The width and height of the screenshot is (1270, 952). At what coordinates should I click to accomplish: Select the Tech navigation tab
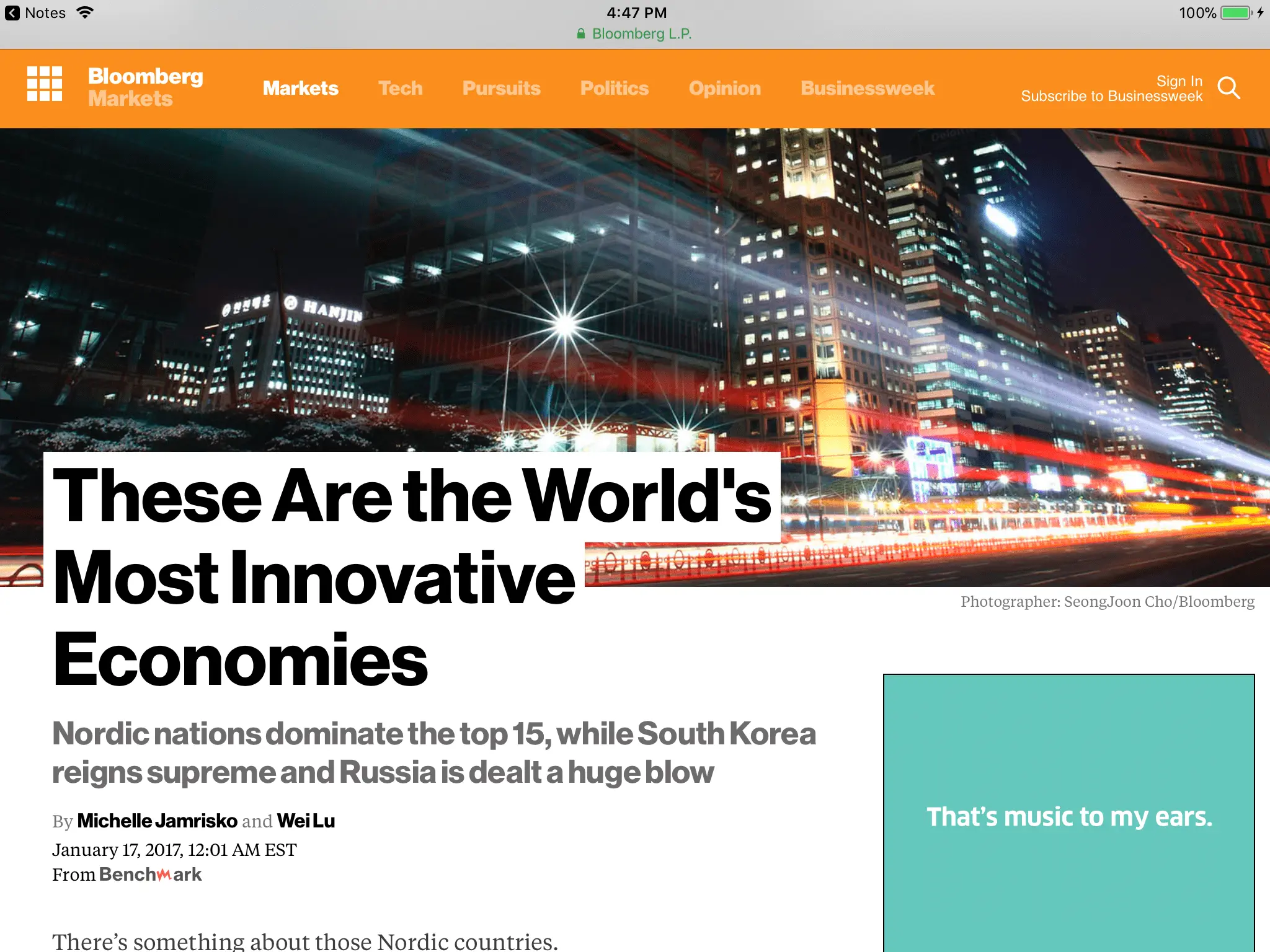point(401,88)
